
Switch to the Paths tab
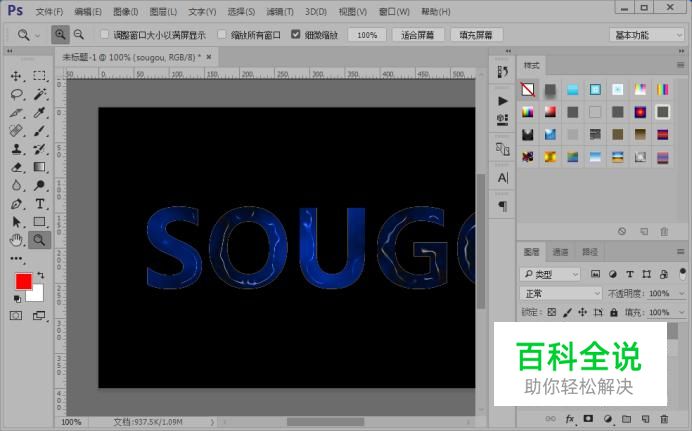590,252
